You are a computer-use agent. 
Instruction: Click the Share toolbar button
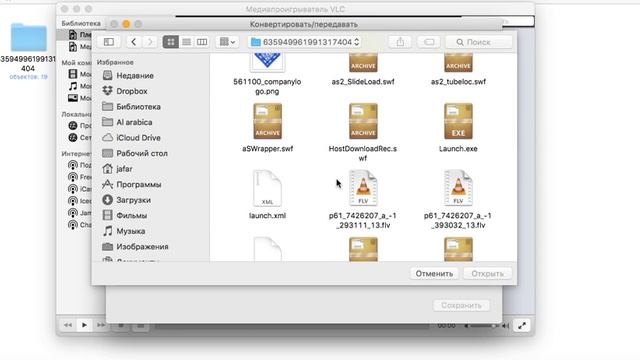pos(400,42)
